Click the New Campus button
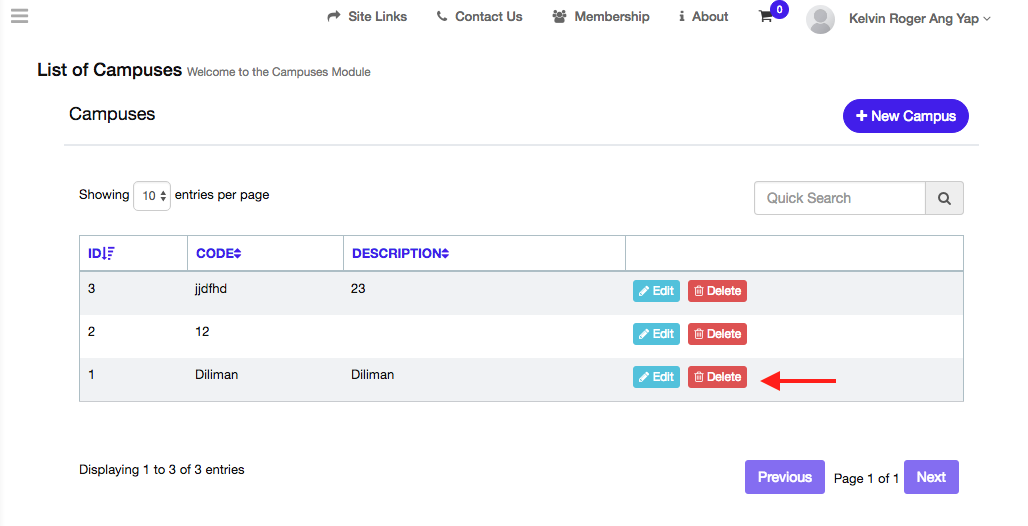The height and width of the screenshot is (526, 1028). 905,116
